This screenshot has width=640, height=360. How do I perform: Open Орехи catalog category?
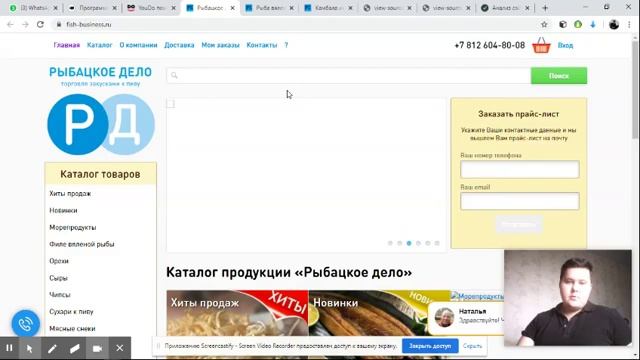pos(59,261)
